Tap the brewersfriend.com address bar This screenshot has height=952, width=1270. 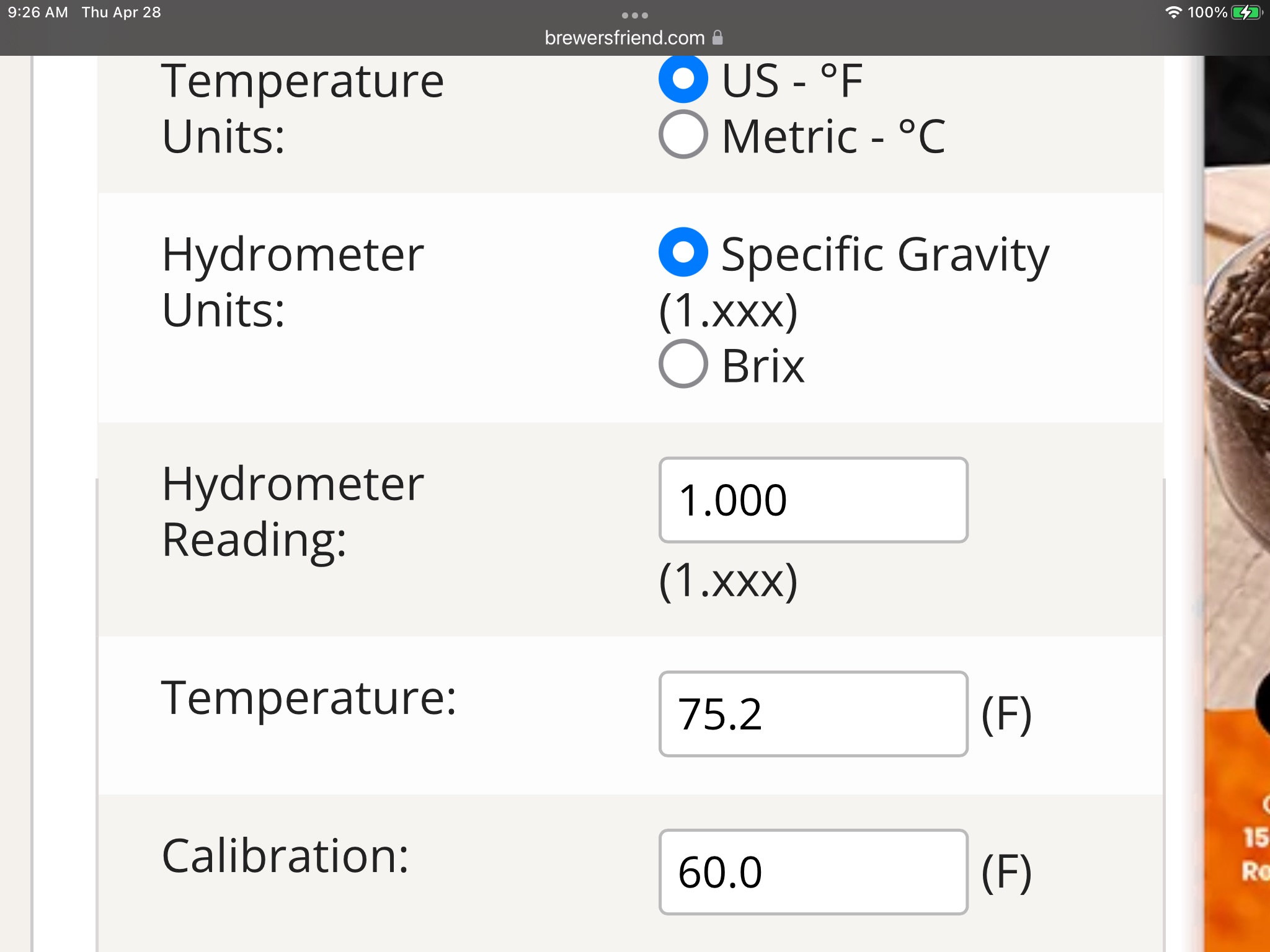tap(625, 38)
